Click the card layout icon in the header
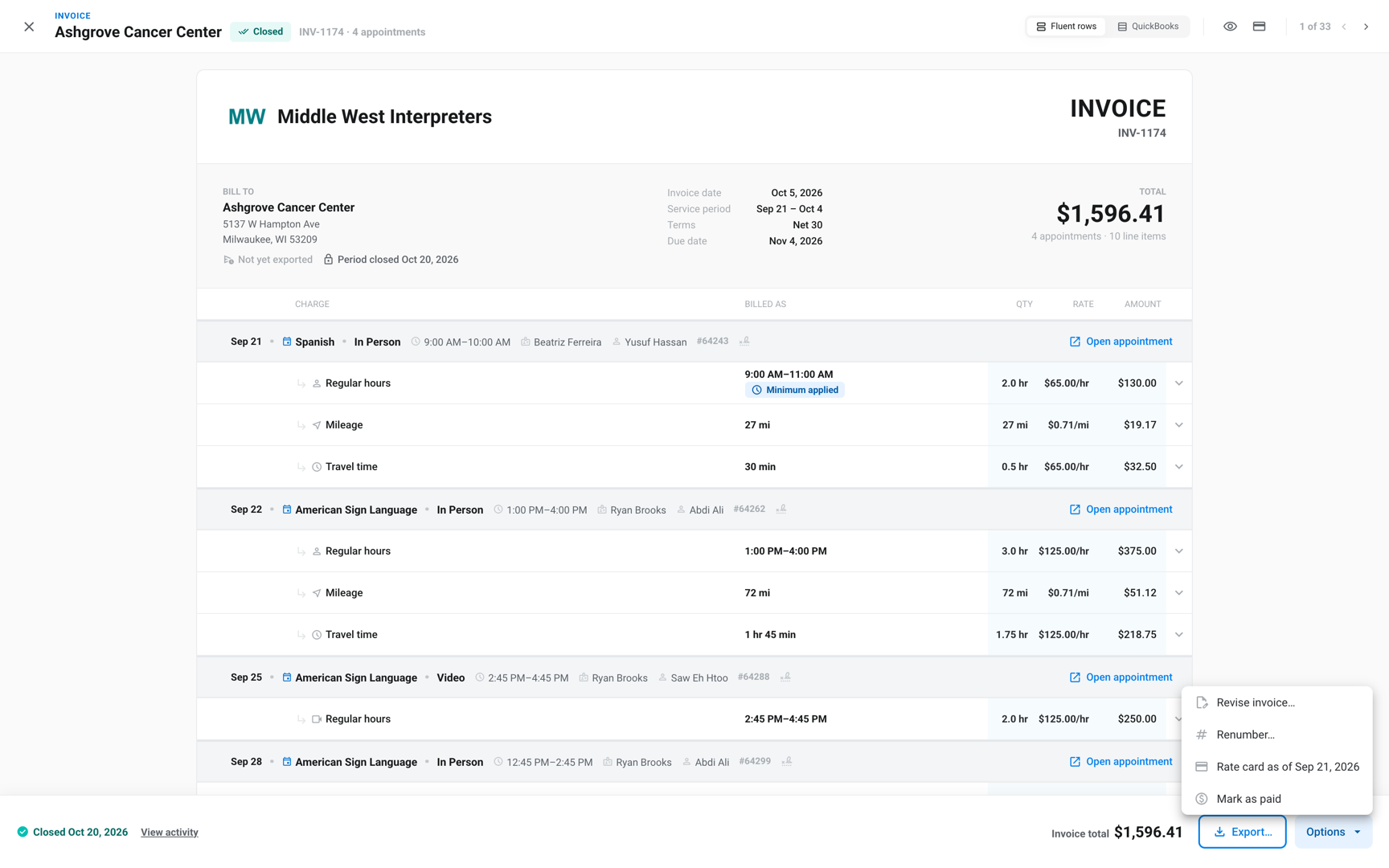Image resolution: width=1389 pixels, height=868 pixels. tap(1259, 27)
